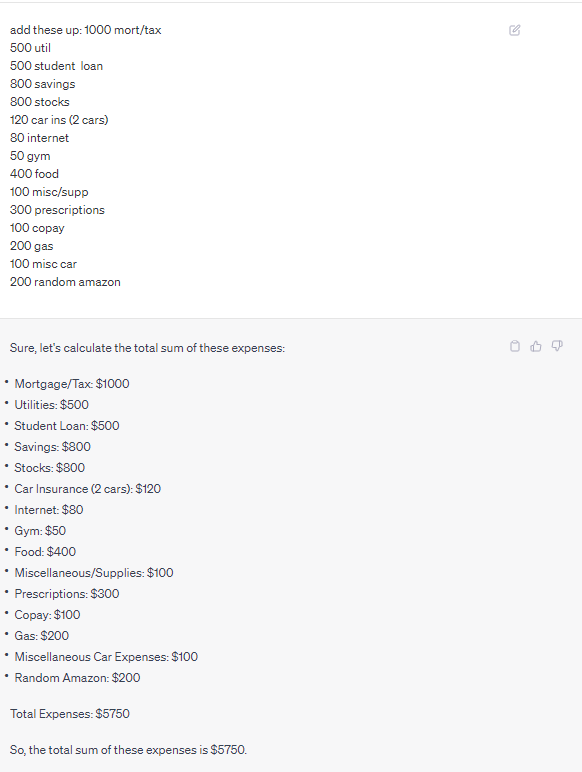Click the 'Miscellaneous Car Expenses: $100' bullet
Screen dimensions: 582x772
click(x=106, y=657)
